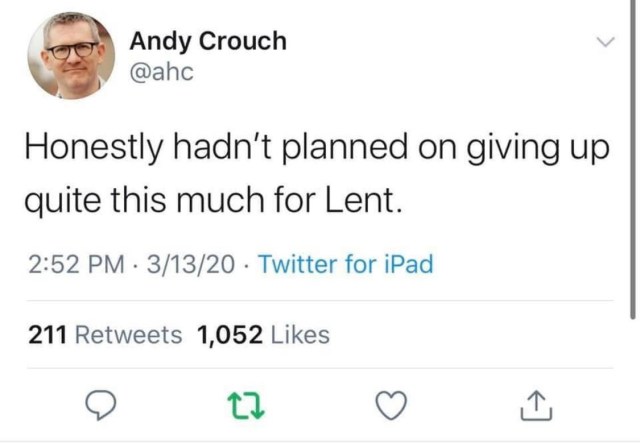The image size is (640, 444).
Task: Open the Andy Crouch display name
Action: pyautogui.click(x=208, y=41)
